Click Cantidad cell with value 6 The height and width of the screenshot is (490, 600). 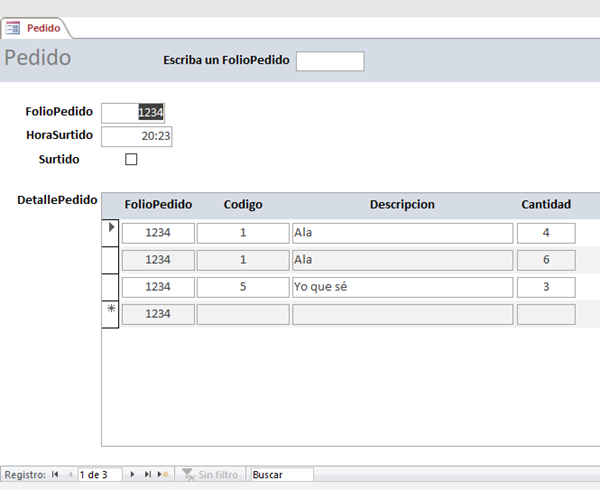[545, 260]
